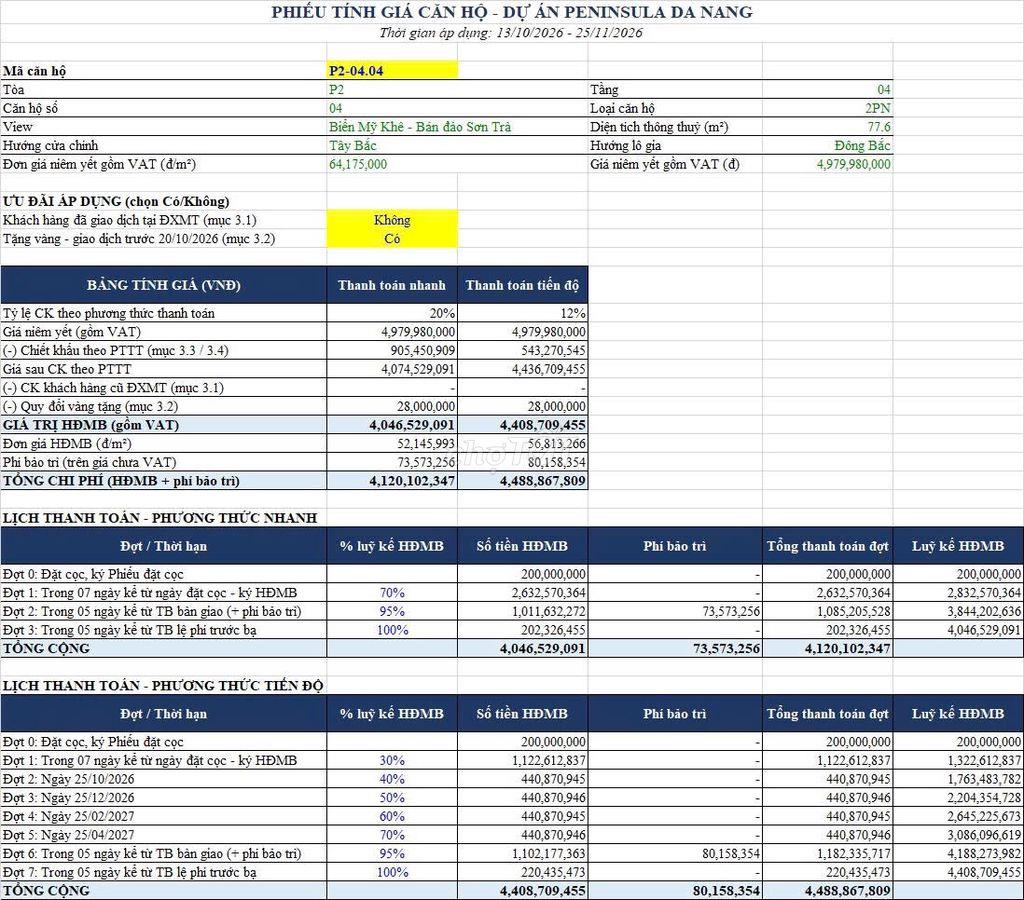Click "4,120,102,347" in the TỔNG CHI PHÍ row

tap(412, 481)
